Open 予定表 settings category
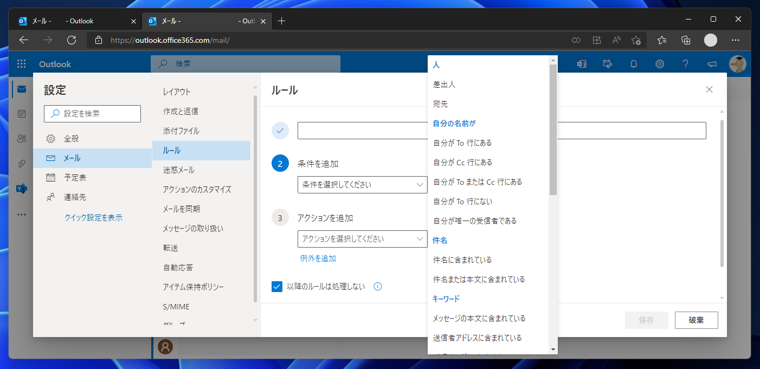This screenshot has width=760, height=369. click(92, 177)
